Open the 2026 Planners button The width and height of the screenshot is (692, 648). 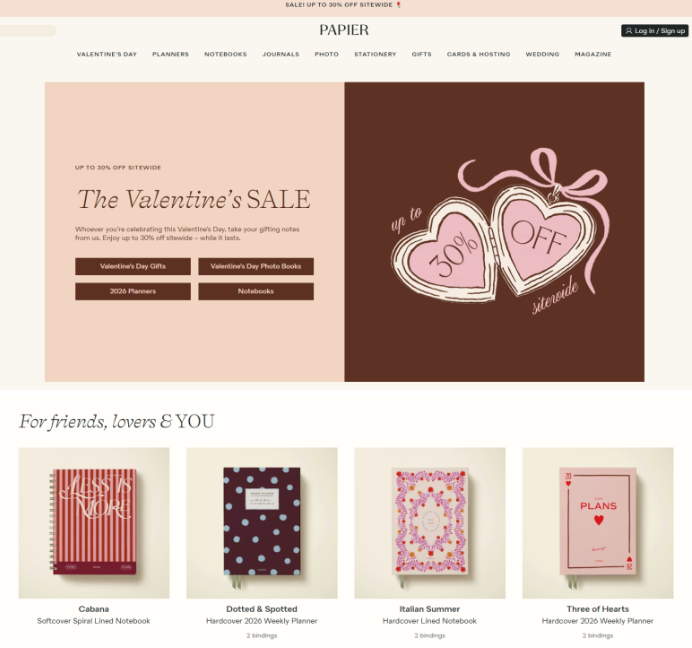[x=133, y=291]
